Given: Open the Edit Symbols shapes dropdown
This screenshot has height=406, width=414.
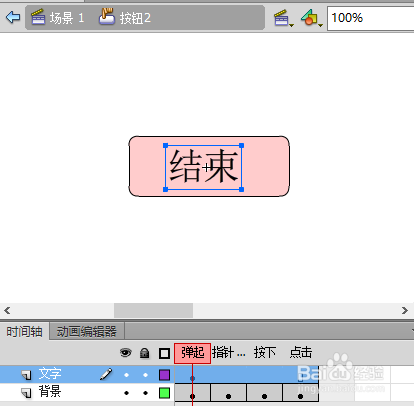Looking at the screenshot, I should tap(312, 18).
